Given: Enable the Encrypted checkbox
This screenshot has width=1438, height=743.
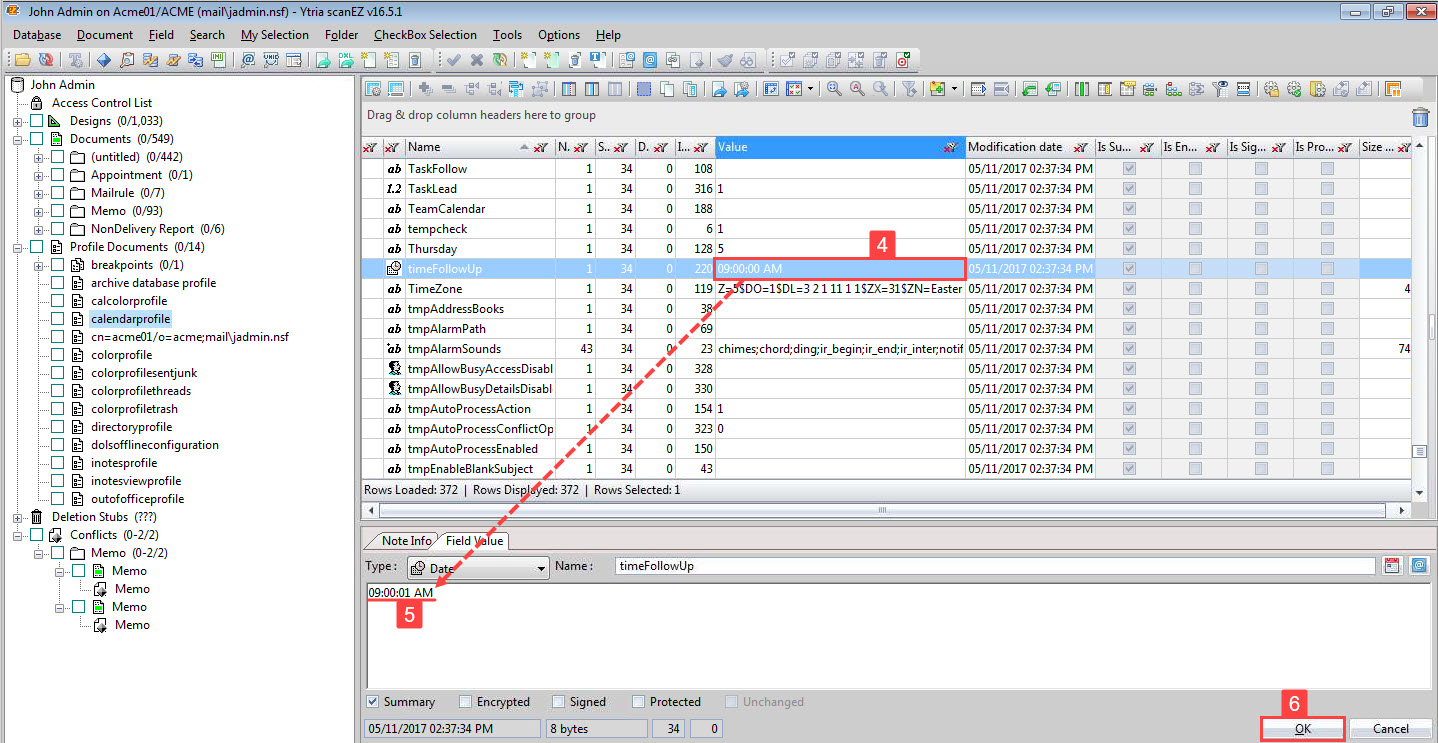Looking at the screenshot, I should coord(466,702).
